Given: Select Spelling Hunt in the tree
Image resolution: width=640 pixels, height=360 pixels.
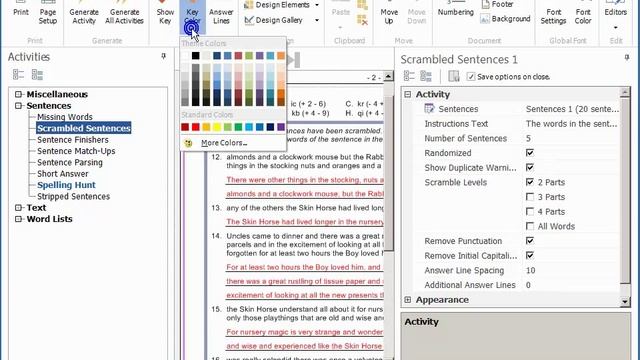Looking at the screenshot, I should (66, 185).
